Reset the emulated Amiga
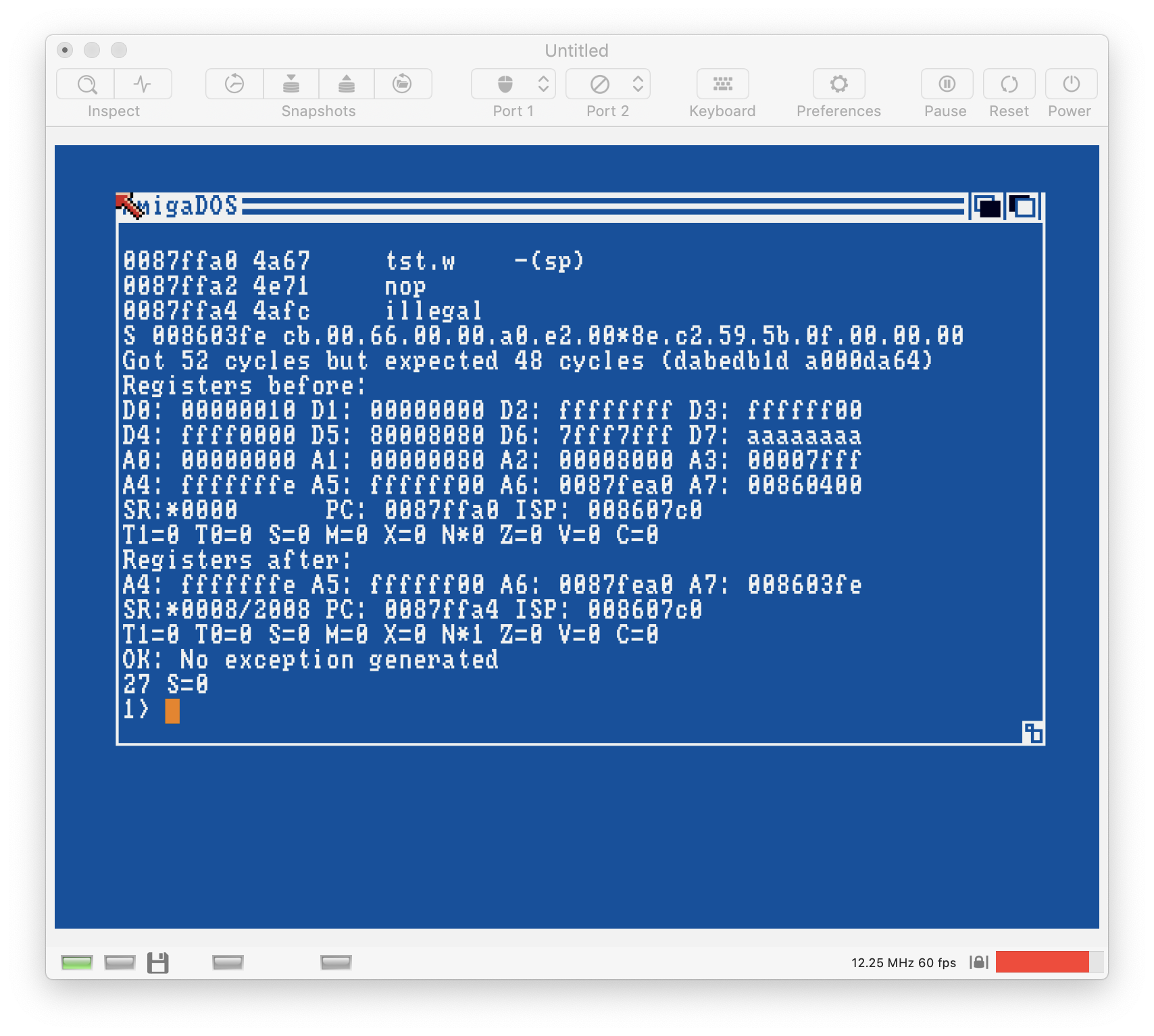This screenshot has width=1154, height=1036. pos(1009,84)
